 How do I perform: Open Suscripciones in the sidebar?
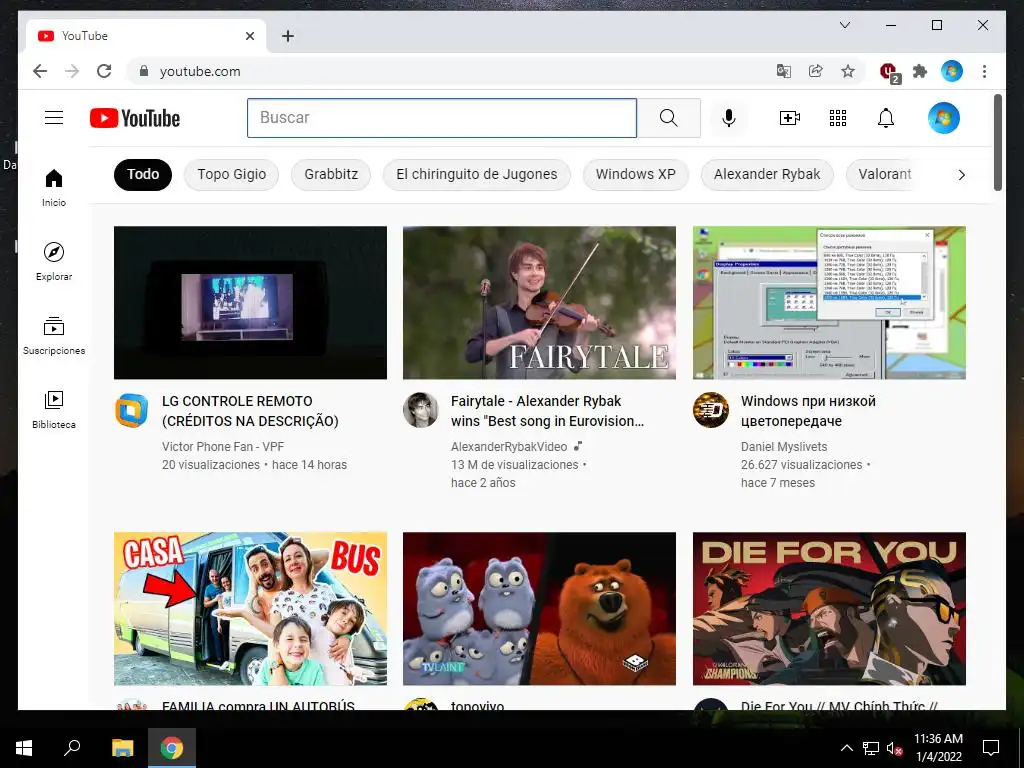coord(54,336)
